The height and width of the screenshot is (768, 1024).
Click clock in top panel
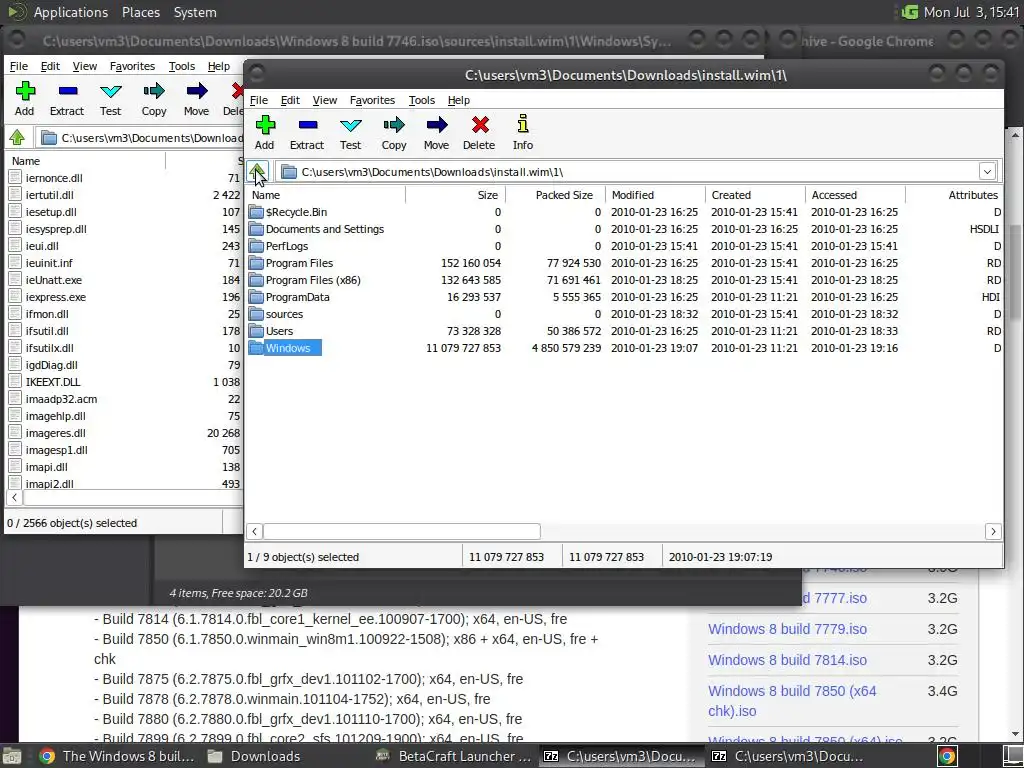point(970,12)
